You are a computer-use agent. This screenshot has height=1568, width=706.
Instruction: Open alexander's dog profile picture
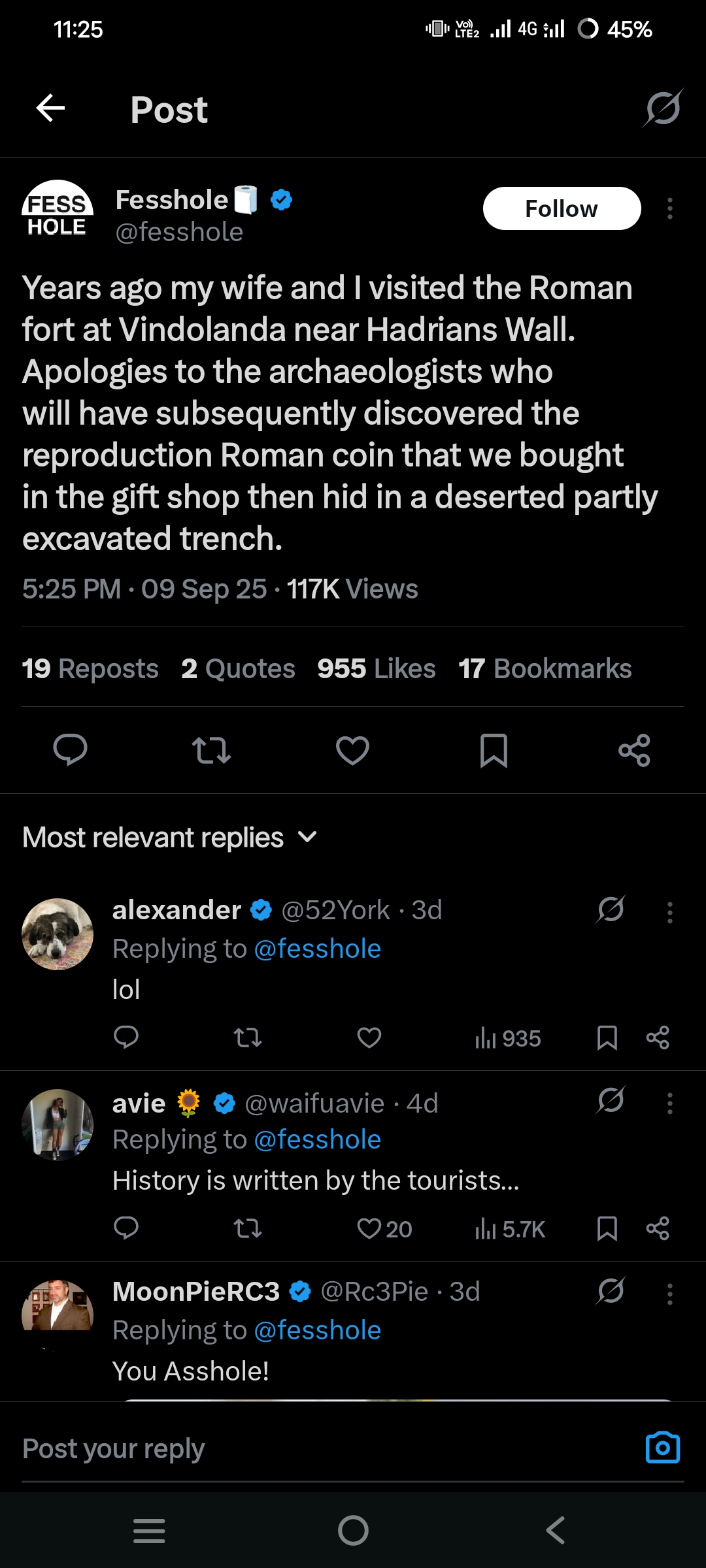[x=58, y=934]
